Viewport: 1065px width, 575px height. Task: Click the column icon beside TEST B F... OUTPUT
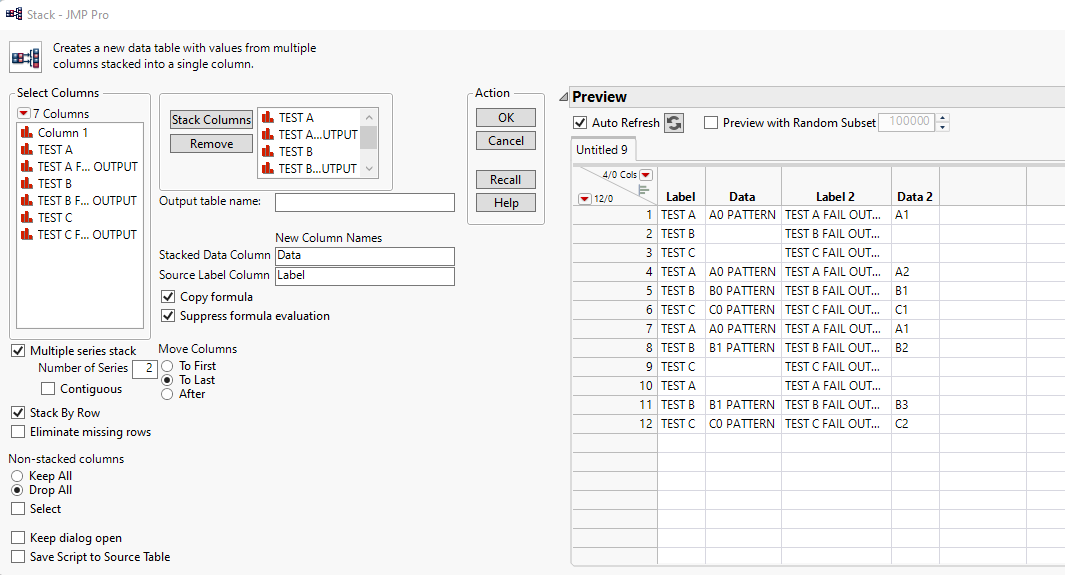tap(27, 201)
